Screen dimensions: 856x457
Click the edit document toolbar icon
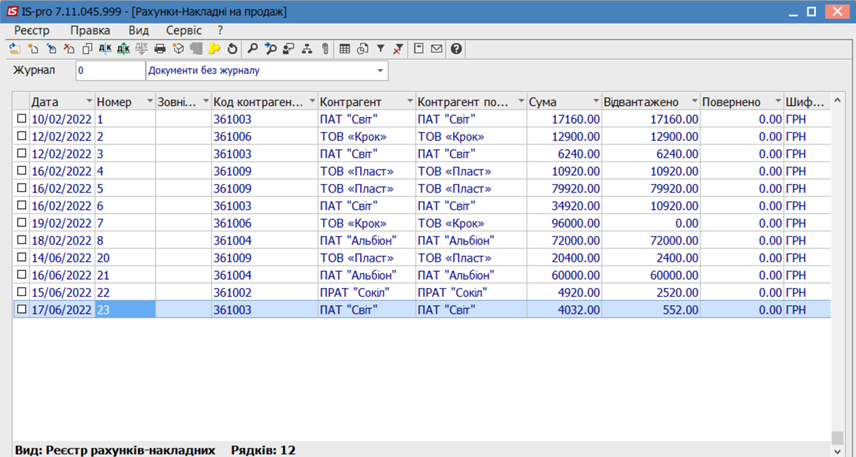pos(51,49)
